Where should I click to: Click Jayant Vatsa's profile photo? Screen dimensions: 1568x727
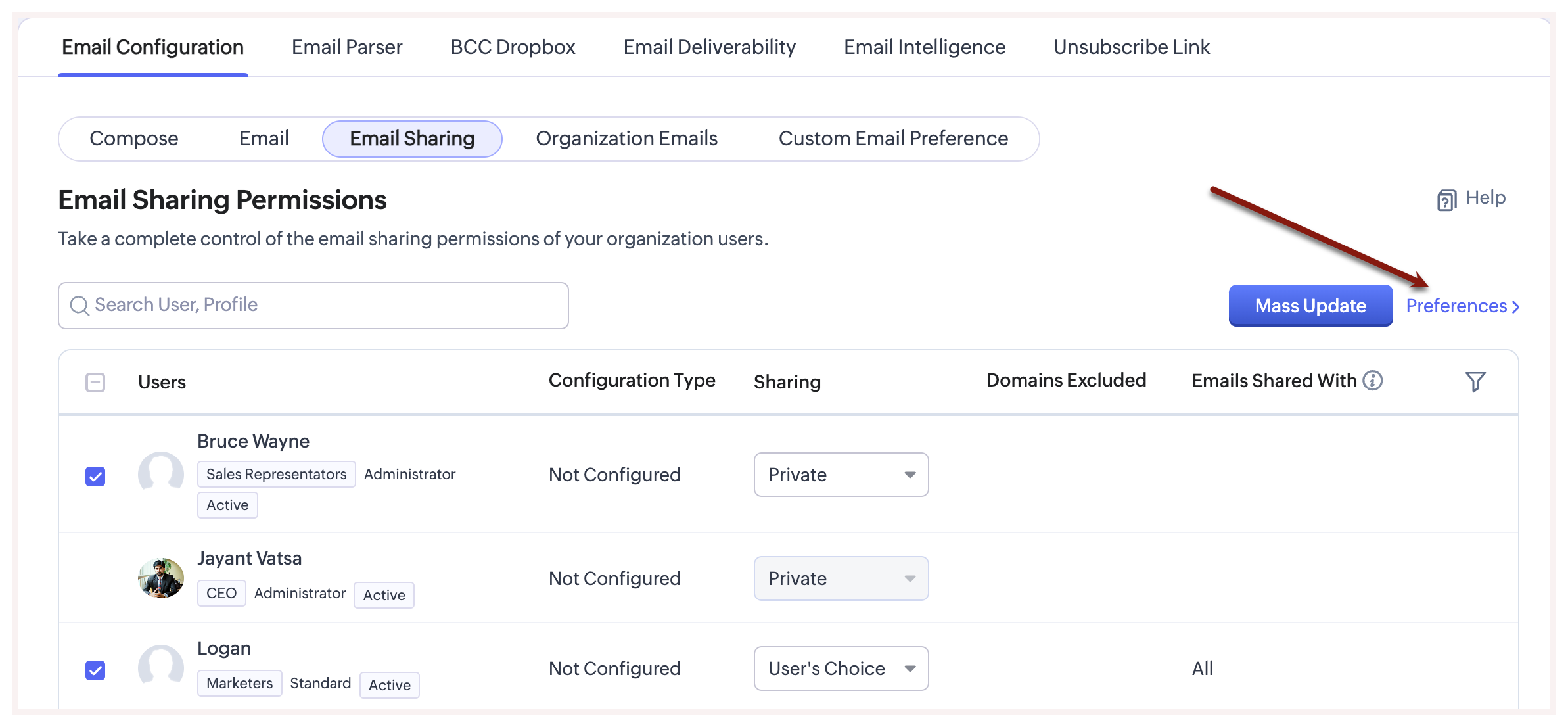[161, 578]
